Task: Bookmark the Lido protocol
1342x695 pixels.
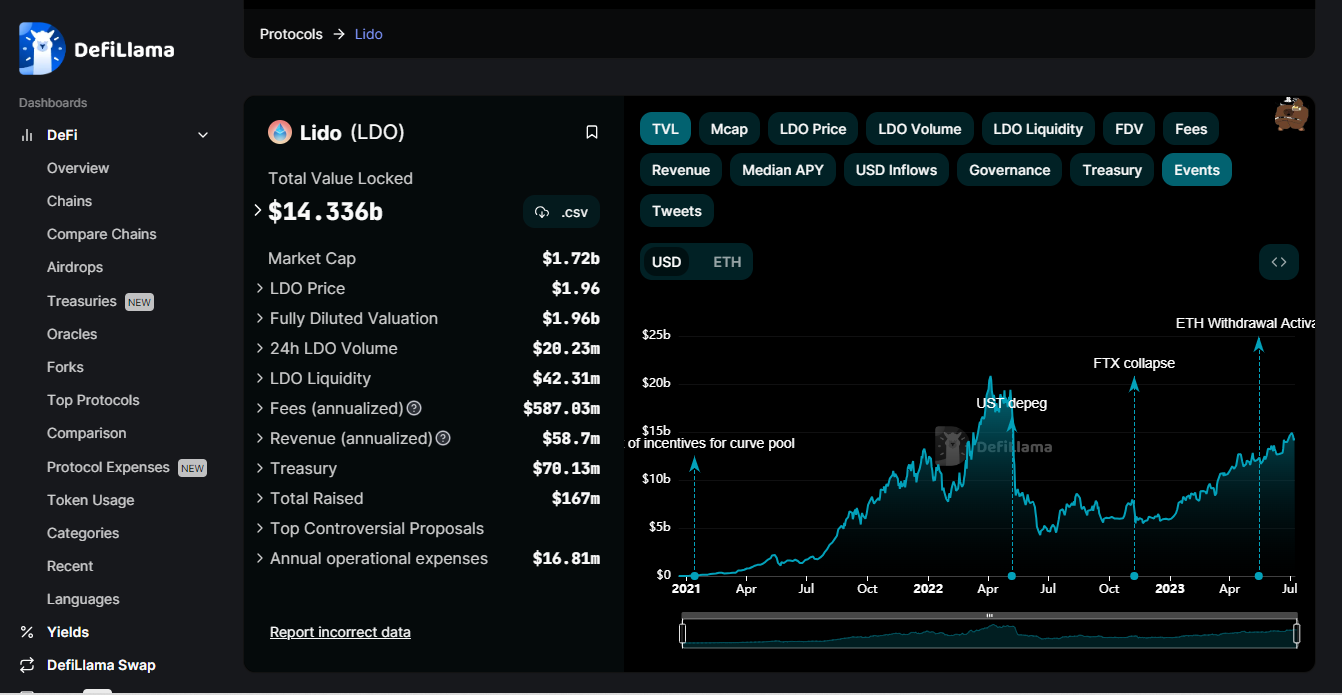Action: point(592,132)
